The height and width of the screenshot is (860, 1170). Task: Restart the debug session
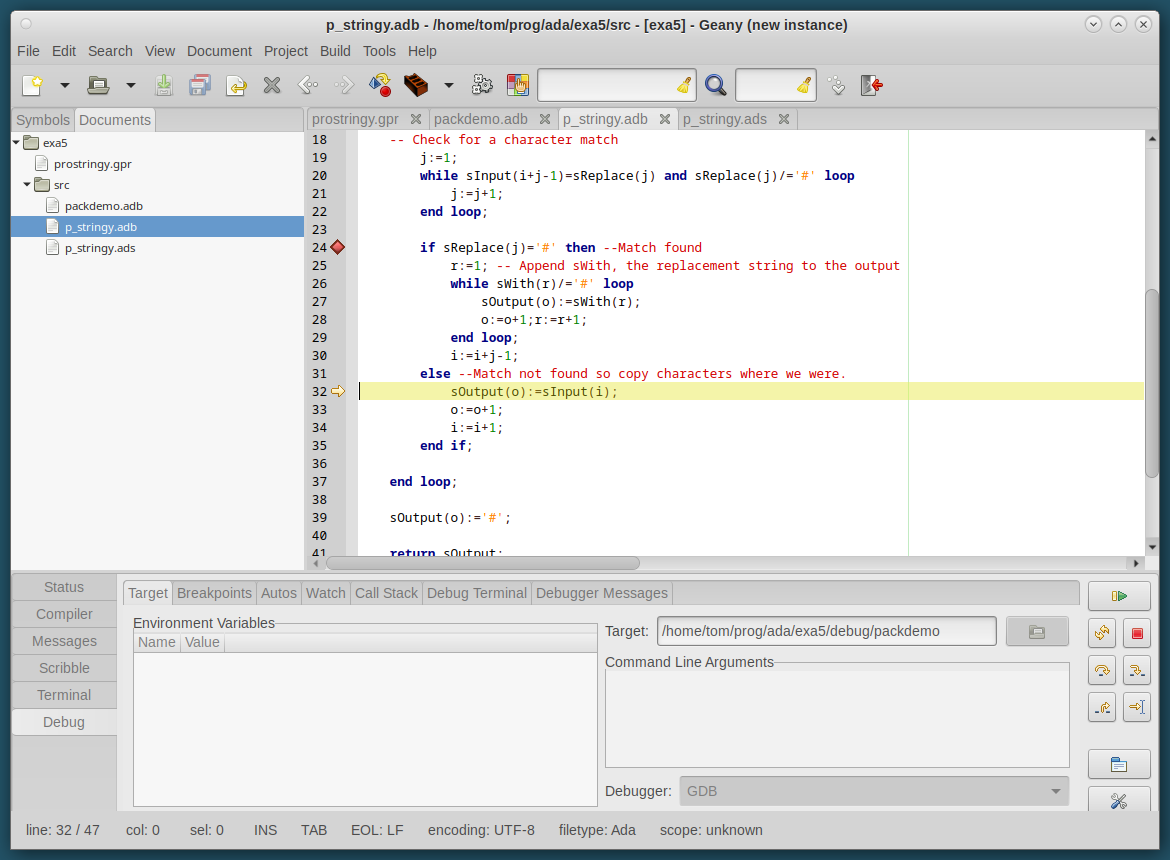(1101, 632)
